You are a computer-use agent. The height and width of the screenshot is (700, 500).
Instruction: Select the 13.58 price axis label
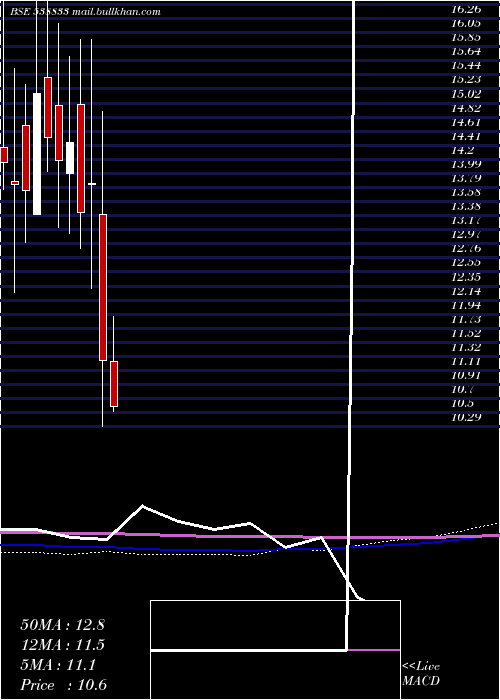point(466,192)
